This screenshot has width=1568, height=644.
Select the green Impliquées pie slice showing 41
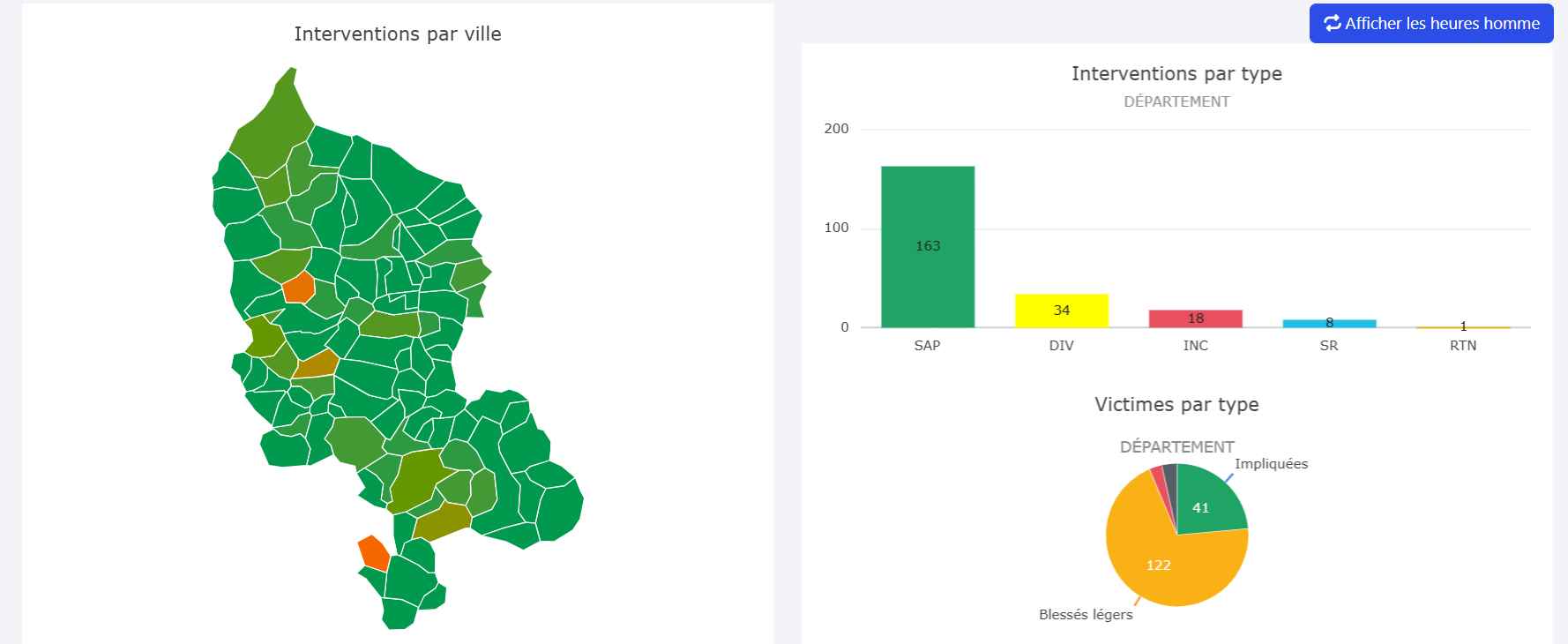click(1208, 505)
